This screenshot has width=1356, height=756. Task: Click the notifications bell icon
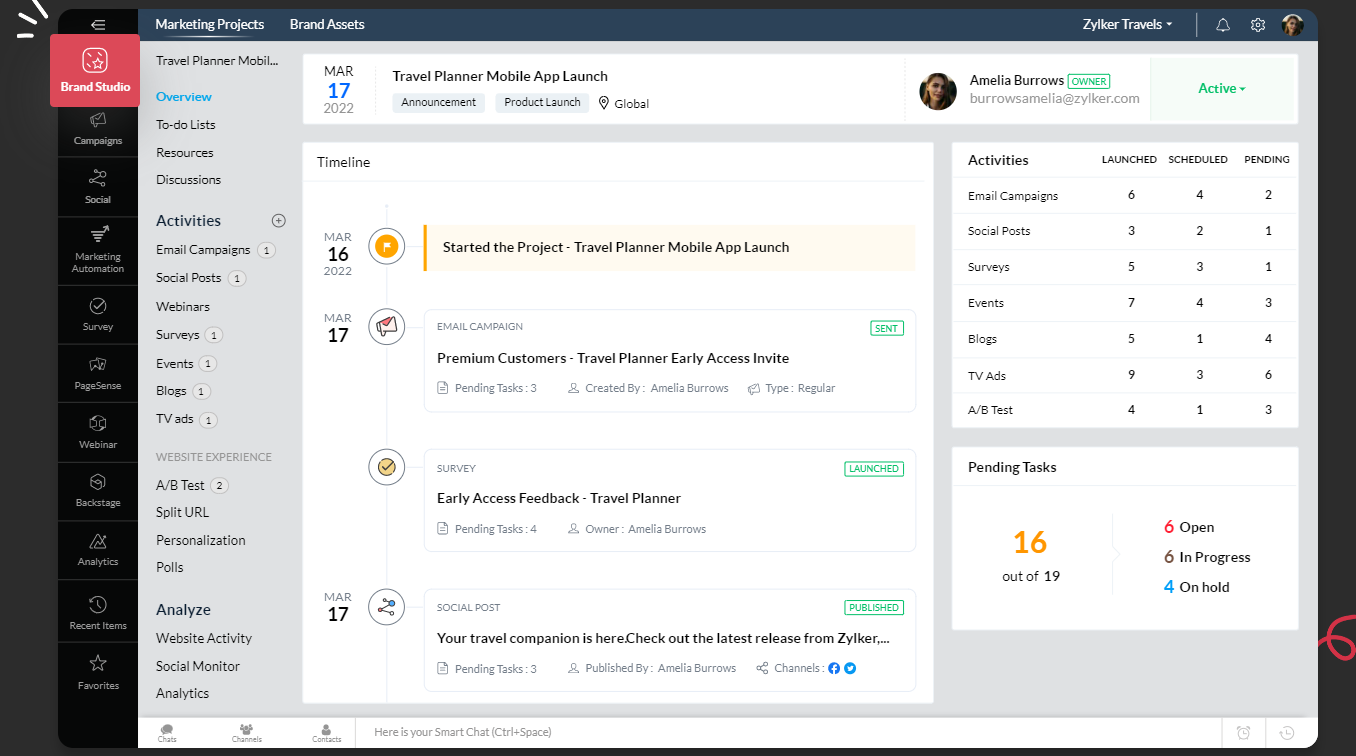point(1222,25)
